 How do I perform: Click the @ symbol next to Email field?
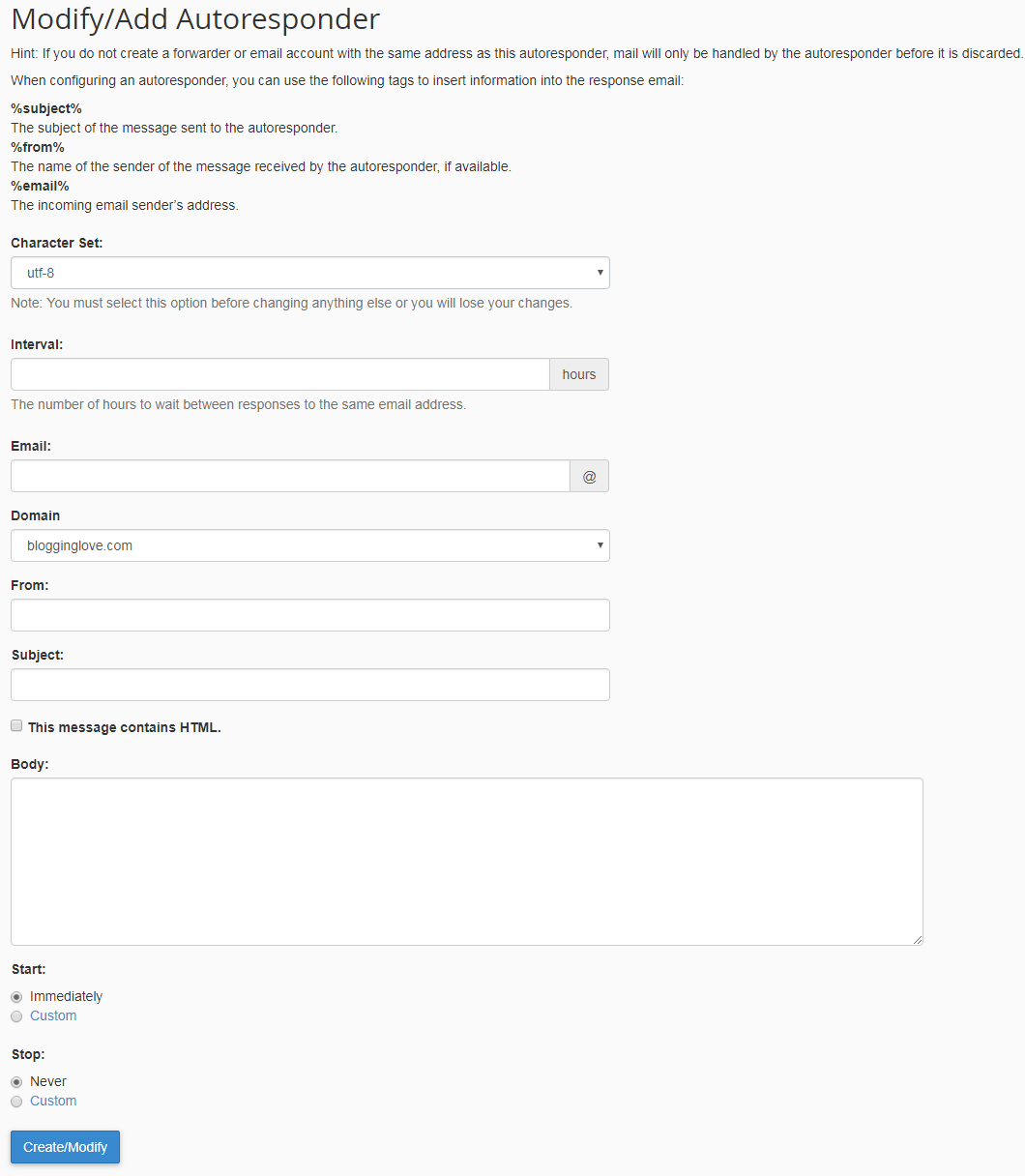(589, 475)
